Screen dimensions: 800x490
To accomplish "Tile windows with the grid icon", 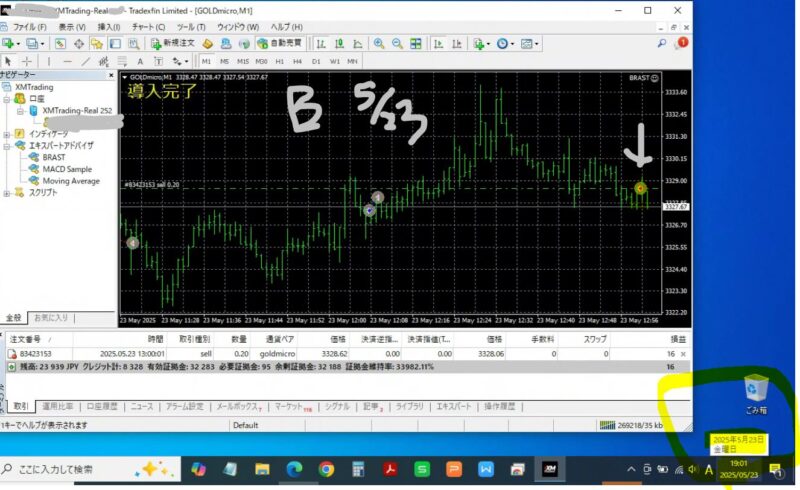I will [416, 44].
